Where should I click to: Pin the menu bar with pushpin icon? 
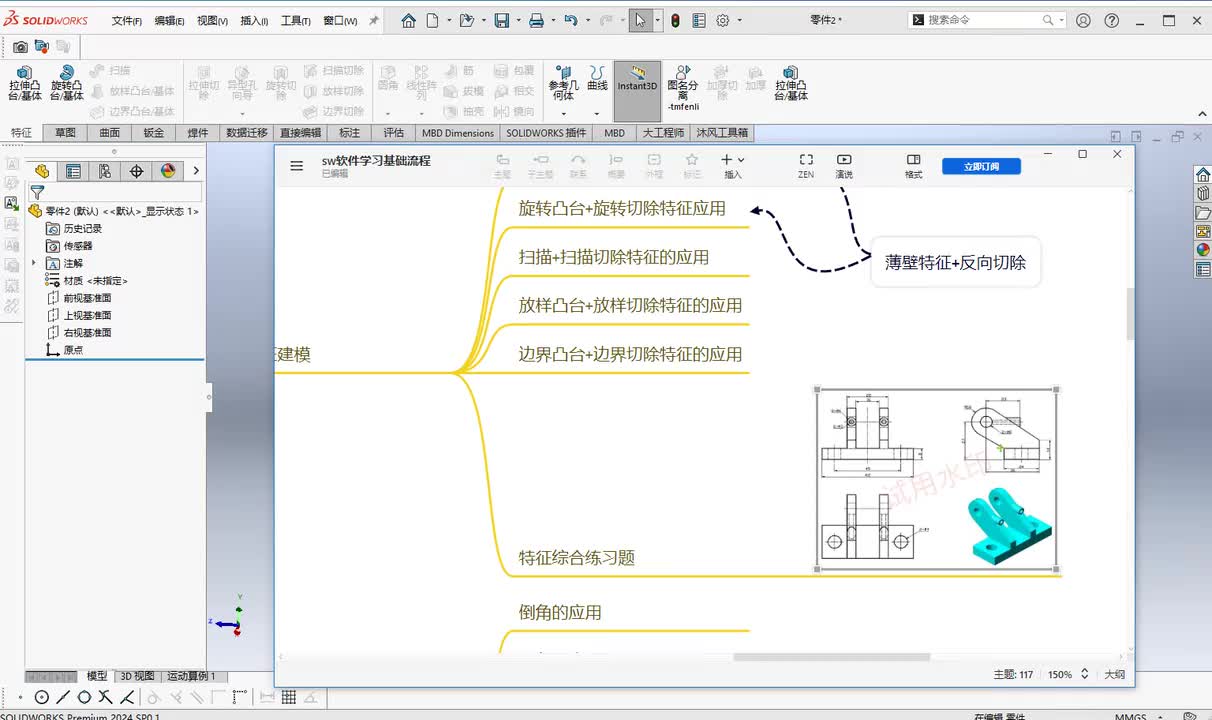point(374,20)
